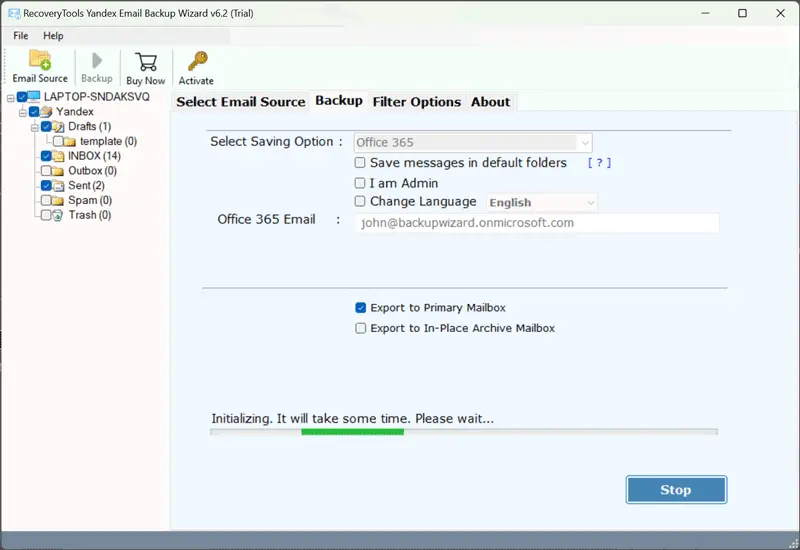Switch to Filter Options tab
The height and width of the screenshot is (550, 800).
coord(416,102)
